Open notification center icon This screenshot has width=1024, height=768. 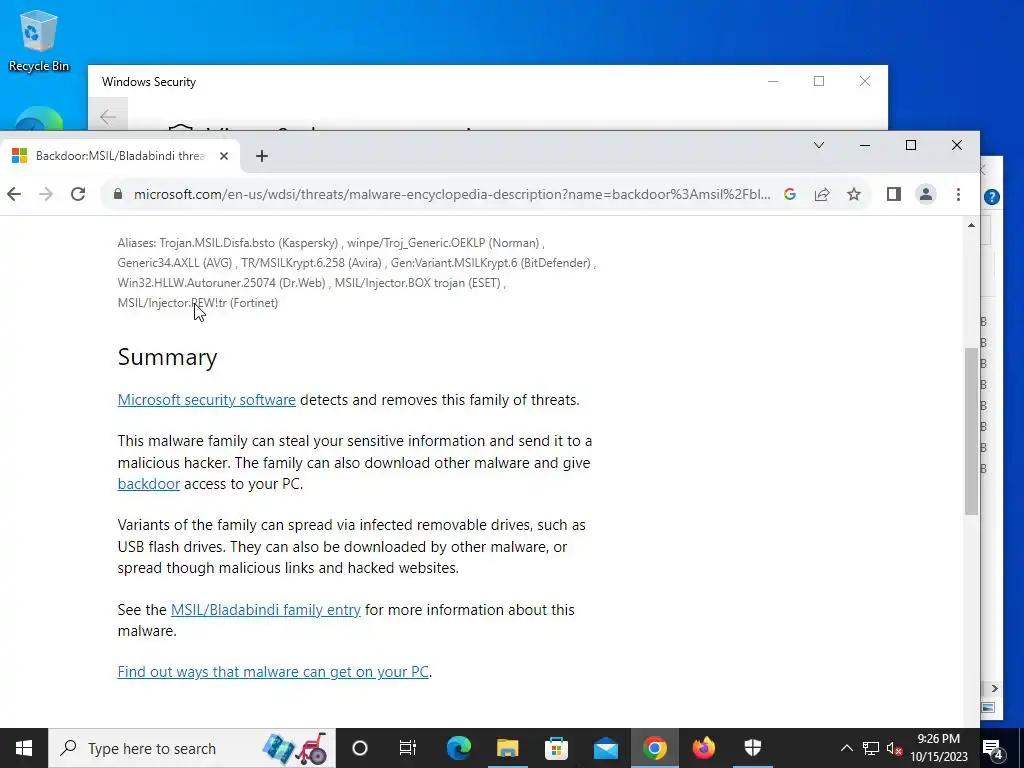[993, 748]
